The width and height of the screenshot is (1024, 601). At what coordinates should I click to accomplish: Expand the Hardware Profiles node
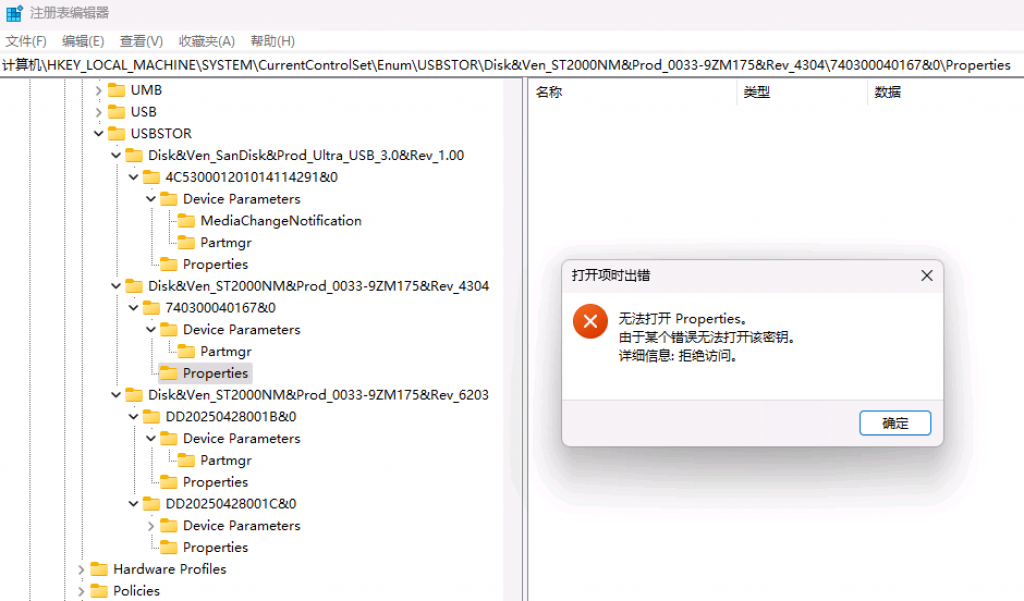pos(81,569)
